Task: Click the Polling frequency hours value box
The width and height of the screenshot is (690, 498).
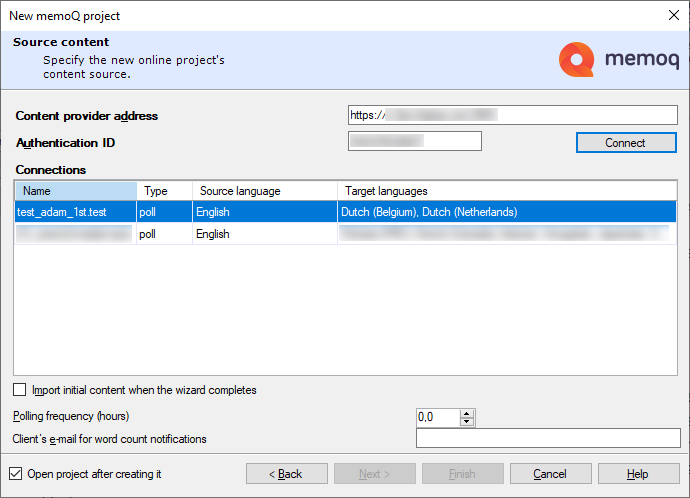Action: [437, 417]
